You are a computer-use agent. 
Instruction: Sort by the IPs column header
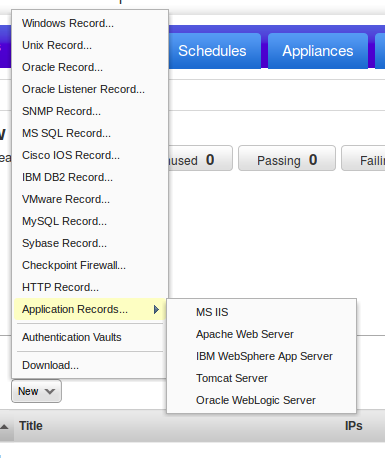click(x=354, y=426)
